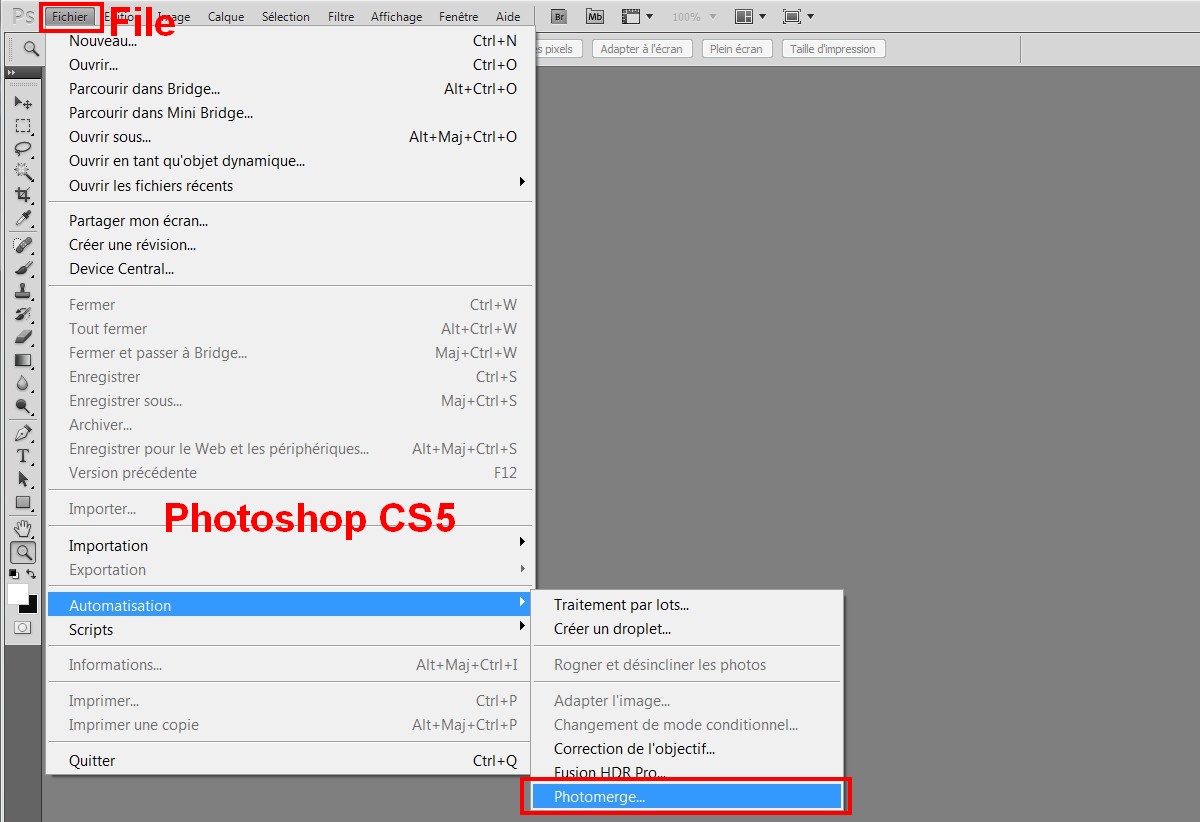The image size is (1200, 822).
Task: Open the Zoom tool preset picker in options bar
Action: tap(31, 48)
